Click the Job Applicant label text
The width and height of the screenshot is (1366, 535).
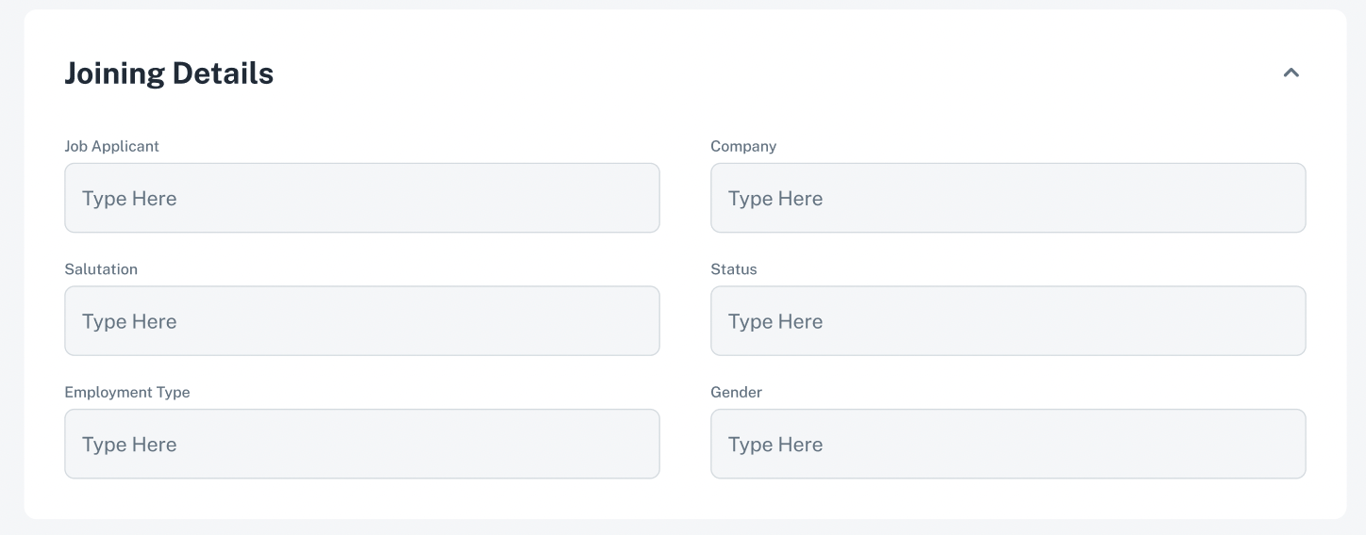(112, 146)
